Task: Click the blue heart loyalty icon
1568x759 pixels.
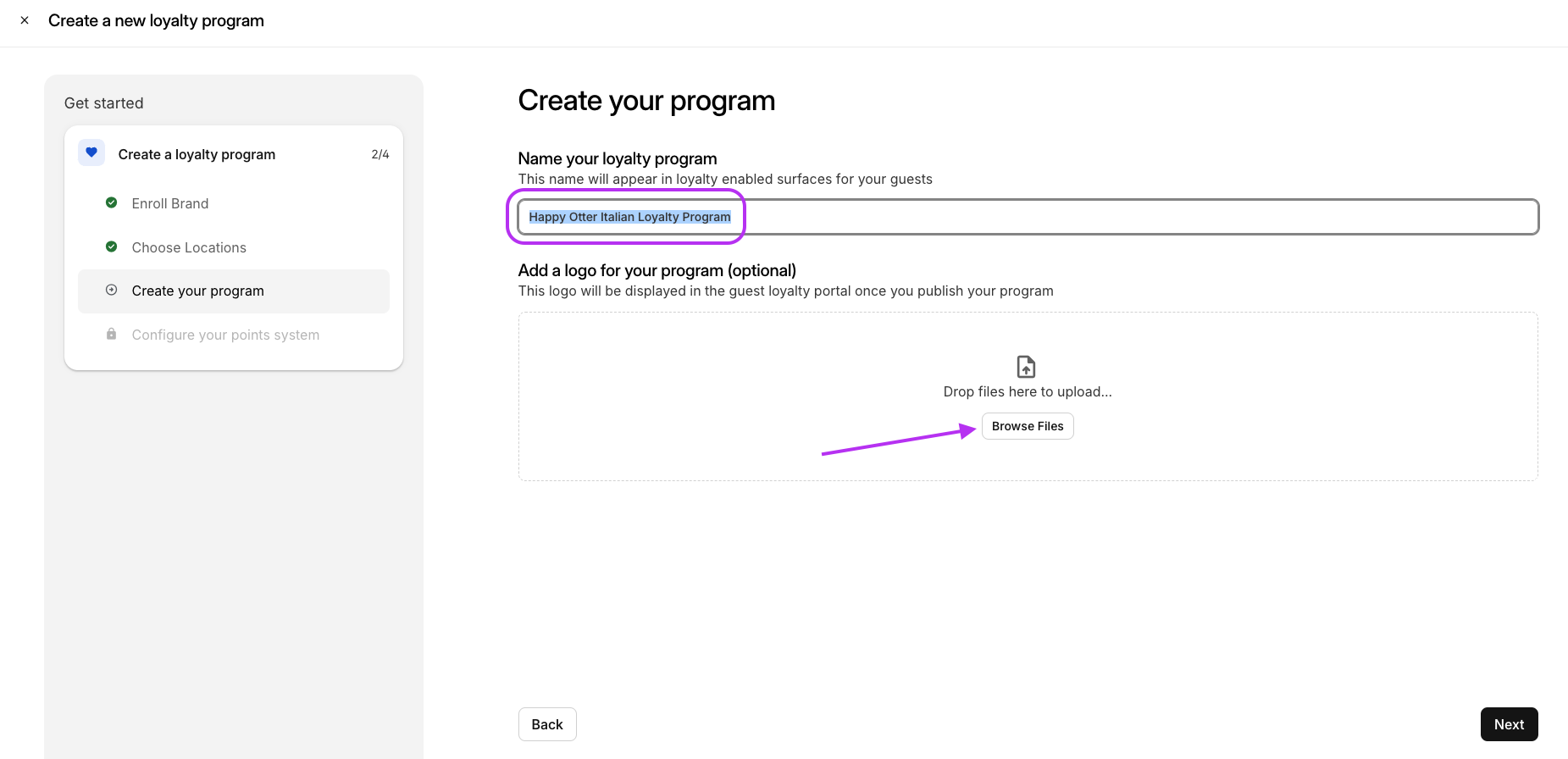Action: (x=91, y=152)
